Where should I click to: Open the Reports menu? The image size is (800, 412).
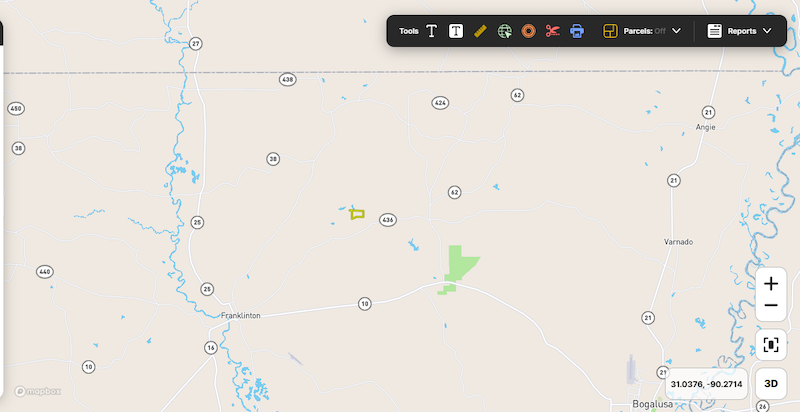pyautogui.click(x=742, y=31)
